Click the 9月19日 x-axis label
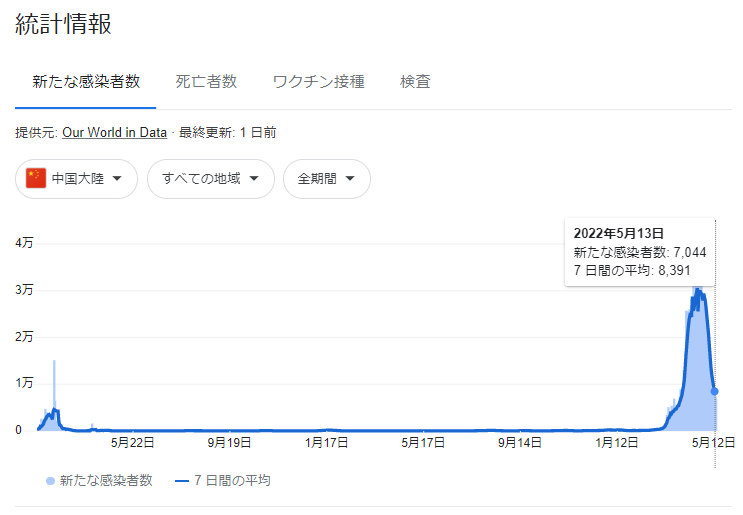743x515 pixels. tap(229, 443)
